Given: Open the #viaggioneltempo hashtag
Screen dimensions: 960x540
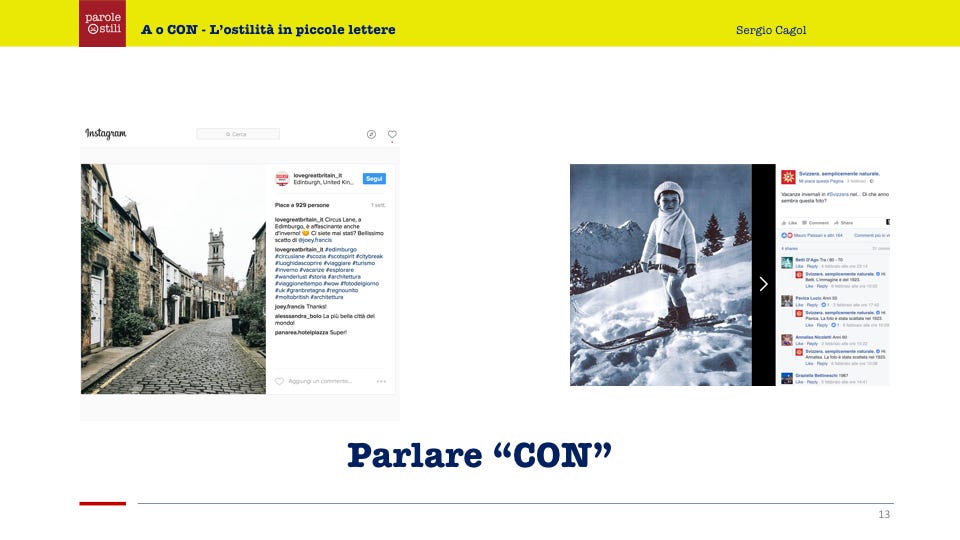Looking at the screenshot, I should coord(298,283).
